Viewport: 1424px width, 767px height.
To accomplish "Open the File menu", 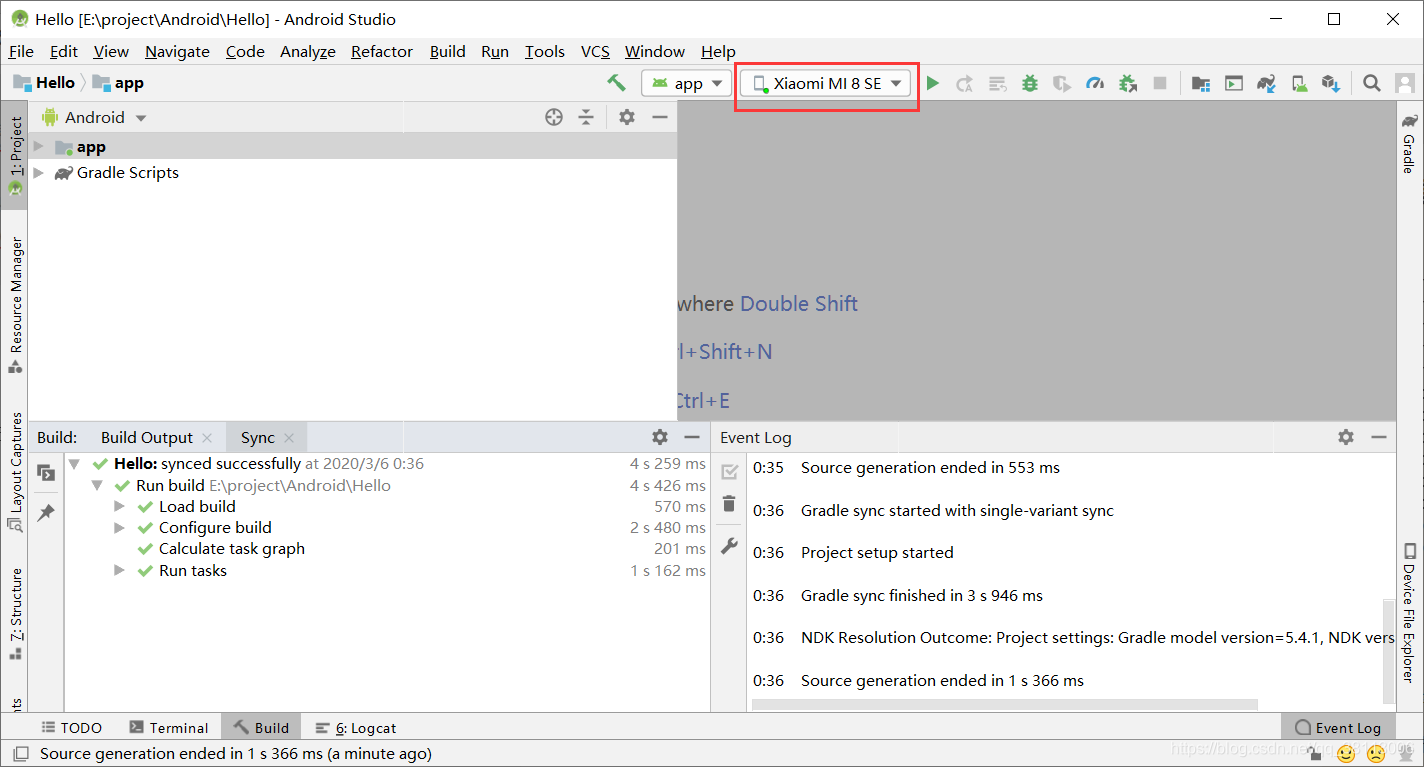I will [21, 51].
